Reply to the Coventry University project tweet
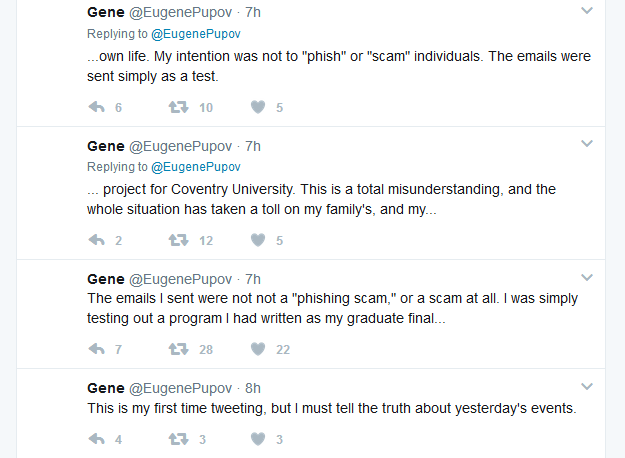The image size is (625, 458). [x=97, y=240]
